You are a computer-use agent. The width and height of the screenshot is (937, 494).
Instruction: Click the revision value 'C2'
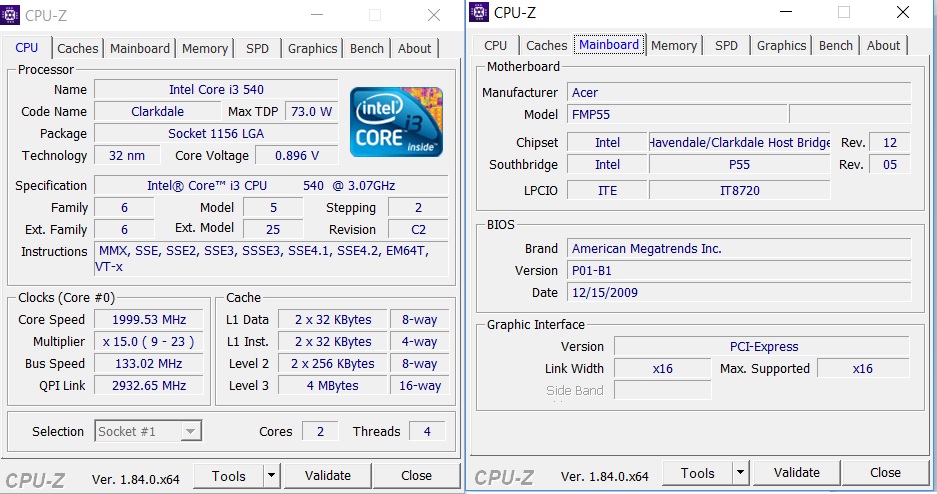click(418, 229)
